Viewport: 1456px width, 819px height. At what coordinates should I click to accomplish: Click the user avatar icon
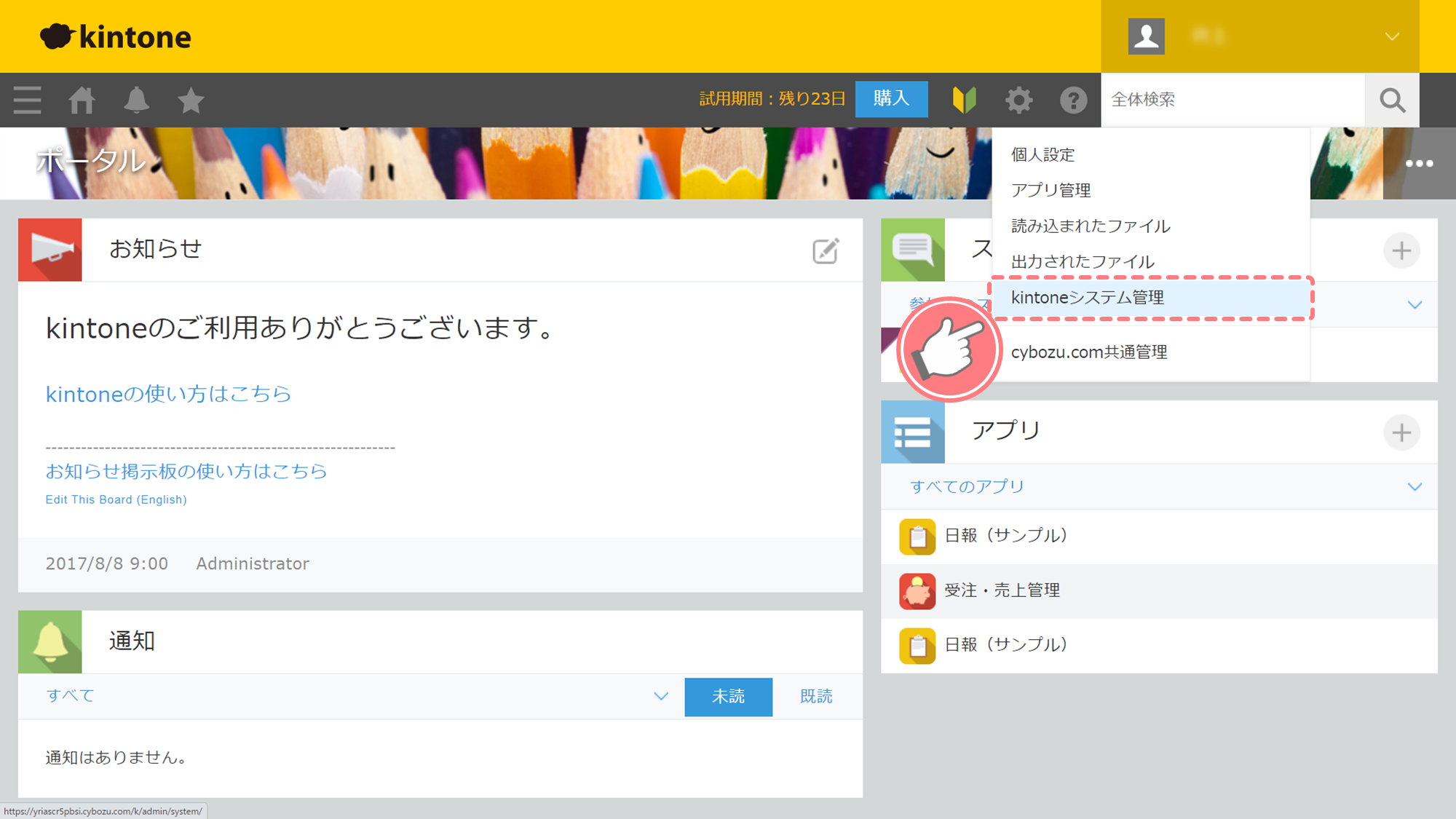pos(1146,36)
